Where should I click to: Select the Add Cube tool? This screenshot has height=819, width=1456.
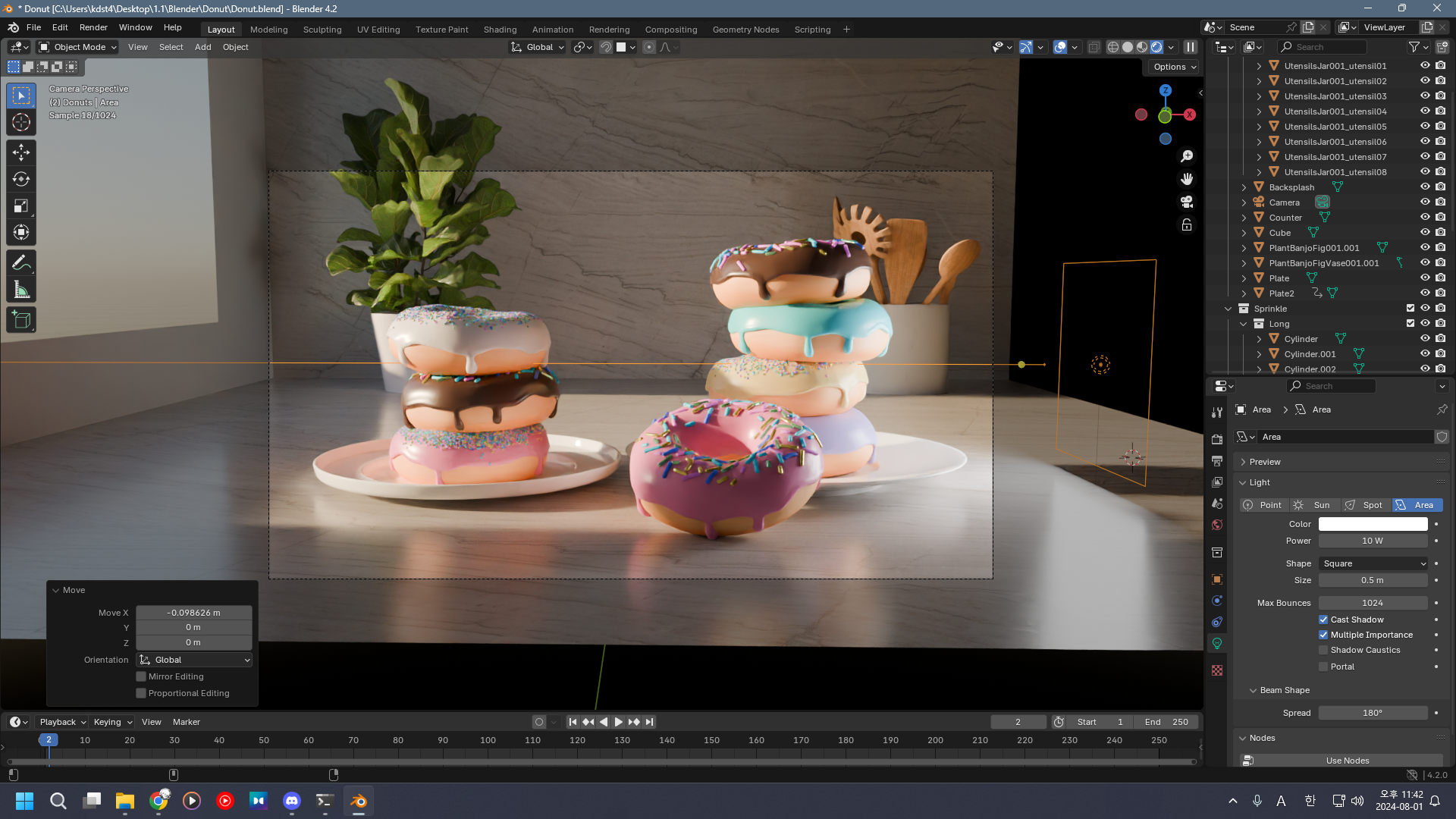pyautogui.click(x=21, y=320)
